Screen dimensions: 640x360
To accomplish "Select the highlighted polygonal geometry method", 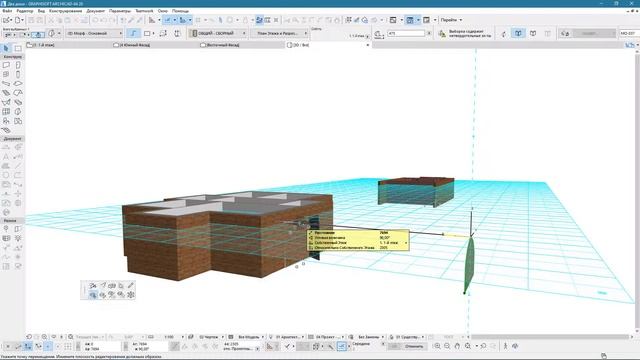I will click(133, 33).
